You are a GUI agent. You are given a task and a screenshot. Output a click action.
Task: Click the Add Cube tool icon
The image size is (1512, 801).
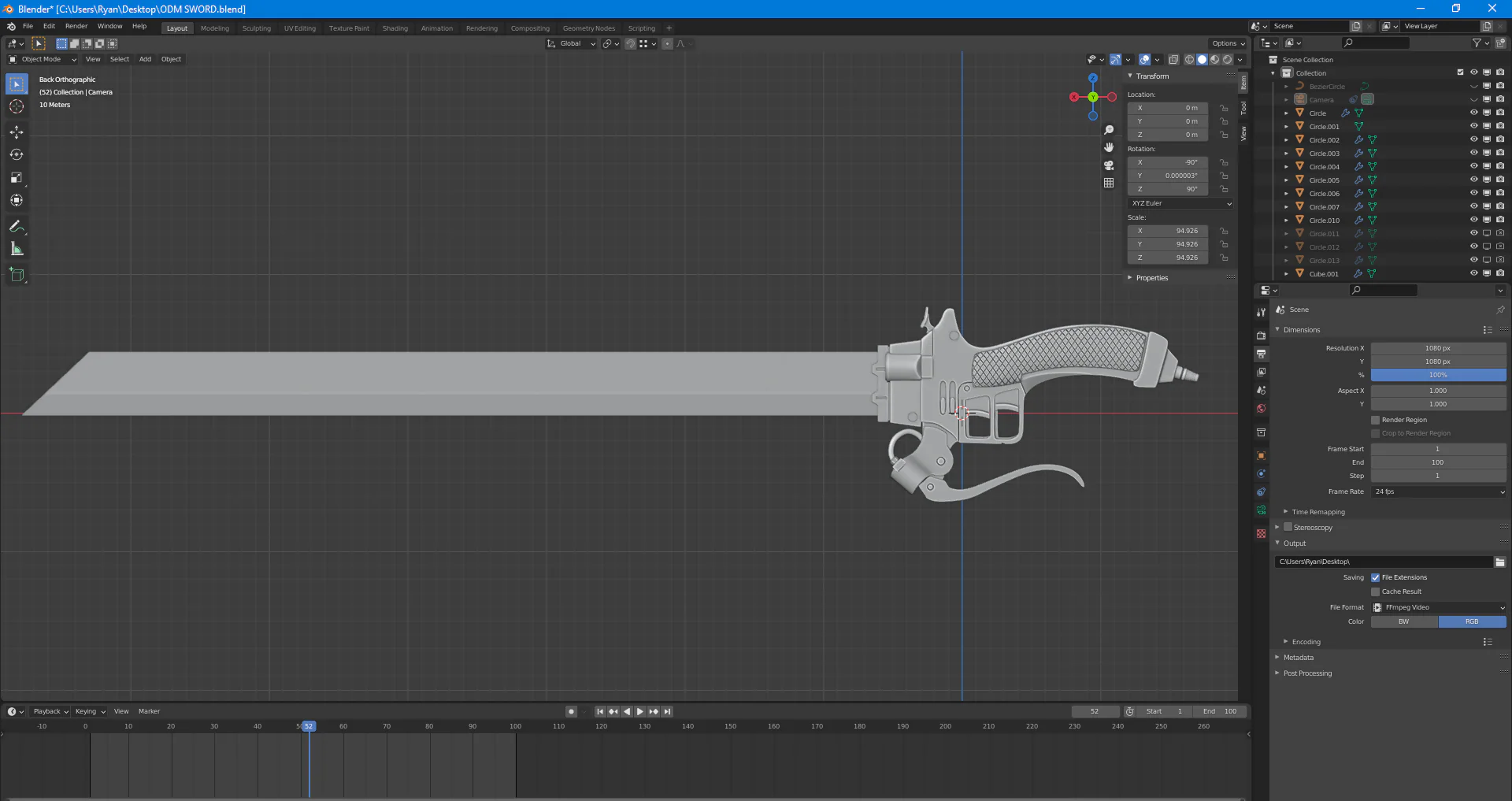point(17,275)
